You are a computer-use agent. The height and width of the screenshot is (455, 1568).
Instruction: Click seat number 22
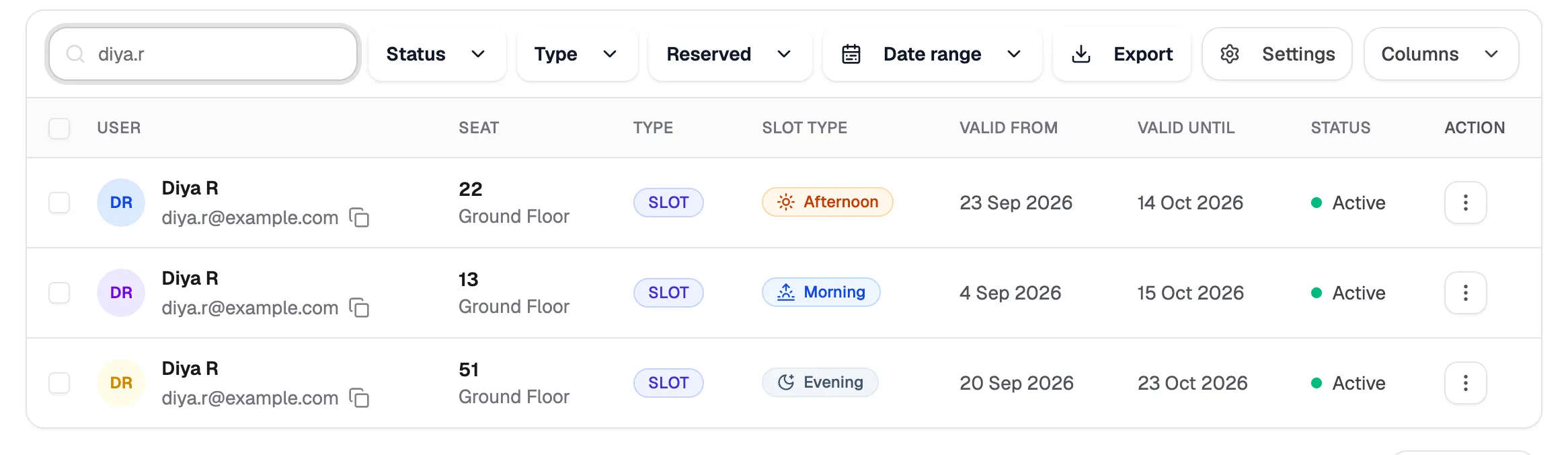tap(471, 189)
